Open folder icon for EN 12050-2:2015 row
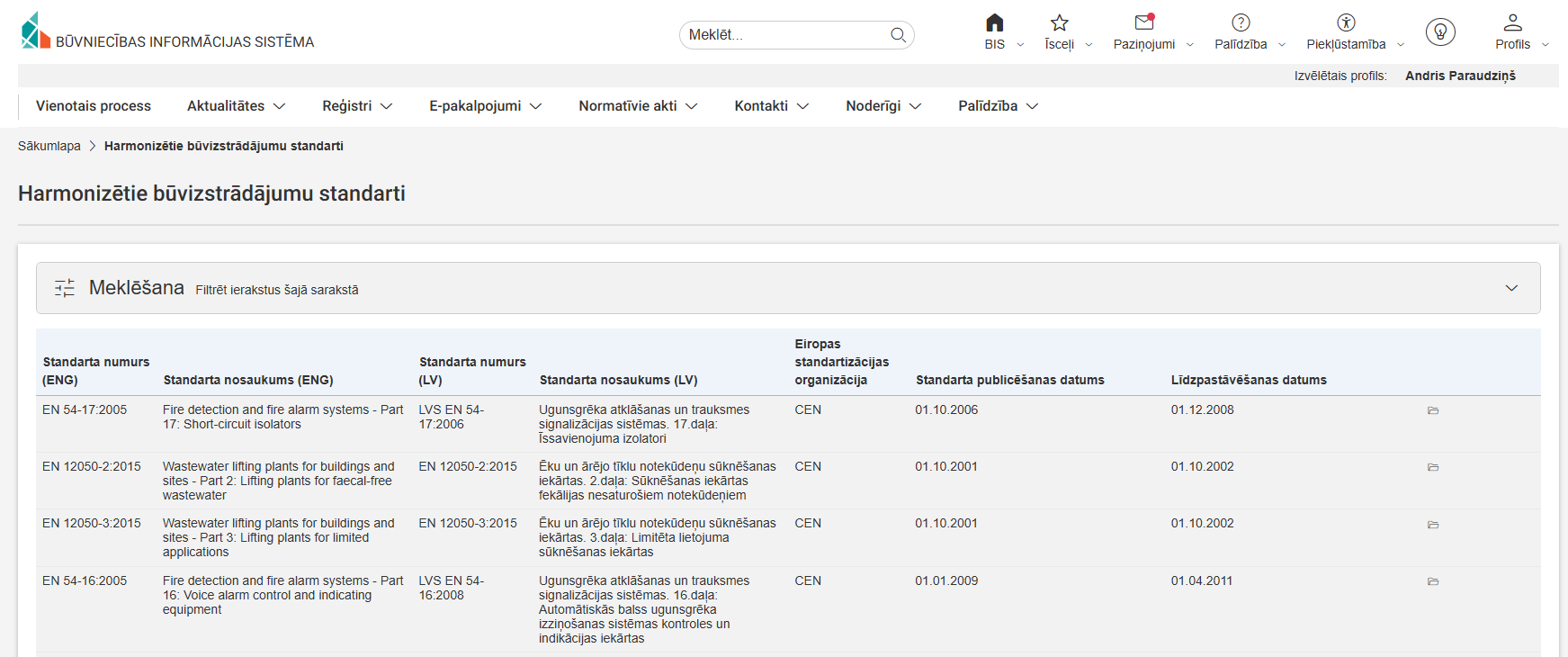This screenshot has width=1568, height=657. tap(1433, 467)
